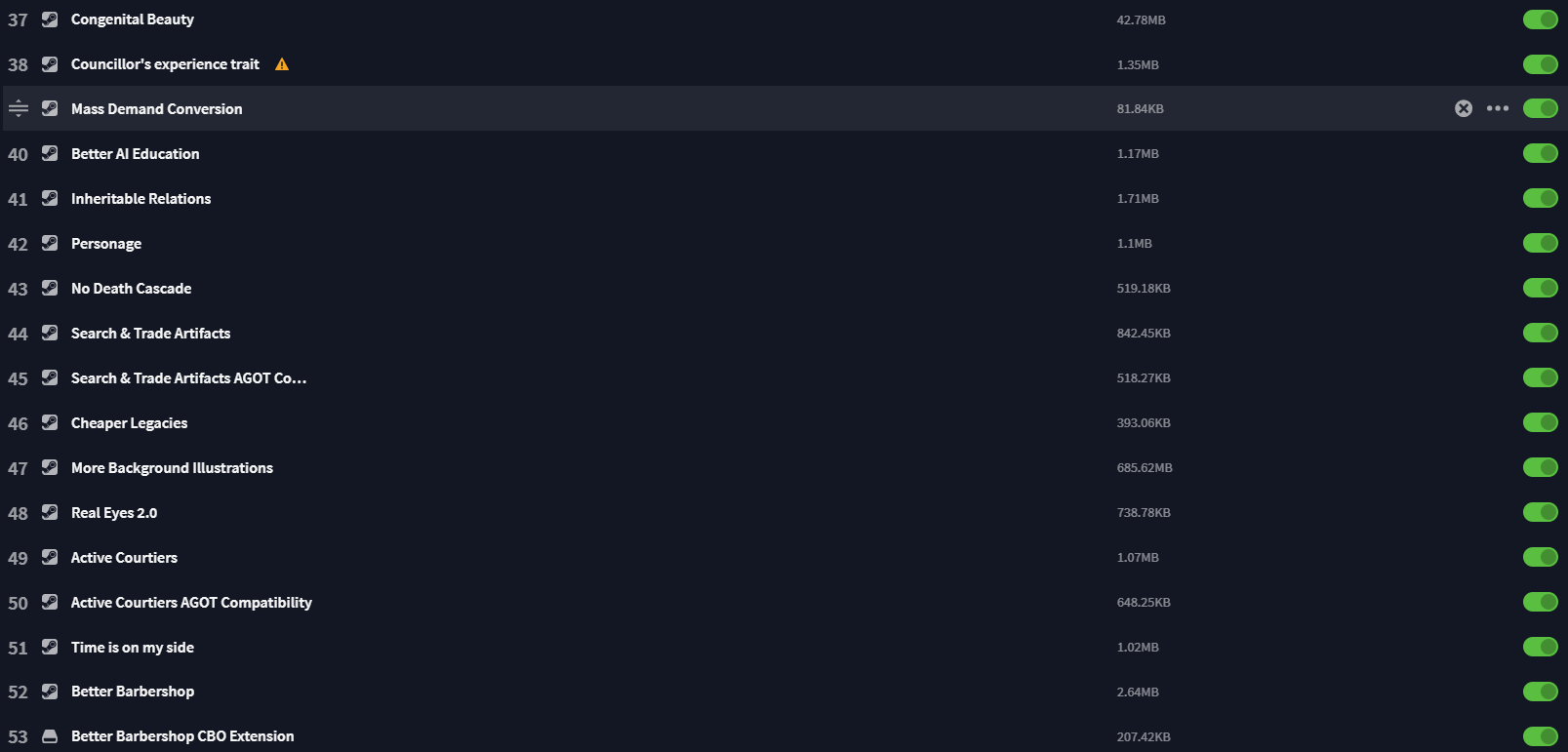Click the 1.35MB size of Councillor's experience trait

[1138, 64]
